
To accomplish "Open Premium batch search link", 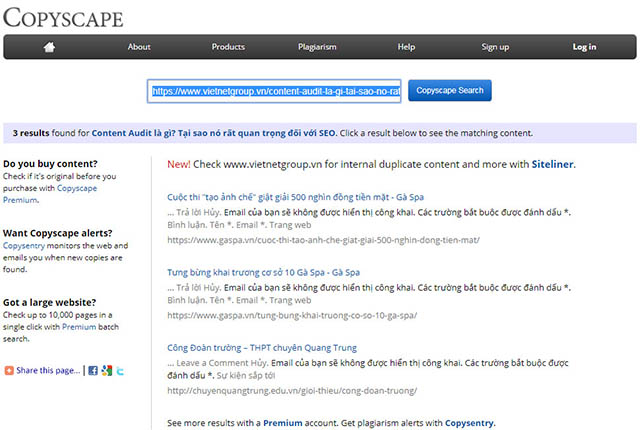I will (x=79, y=327).
